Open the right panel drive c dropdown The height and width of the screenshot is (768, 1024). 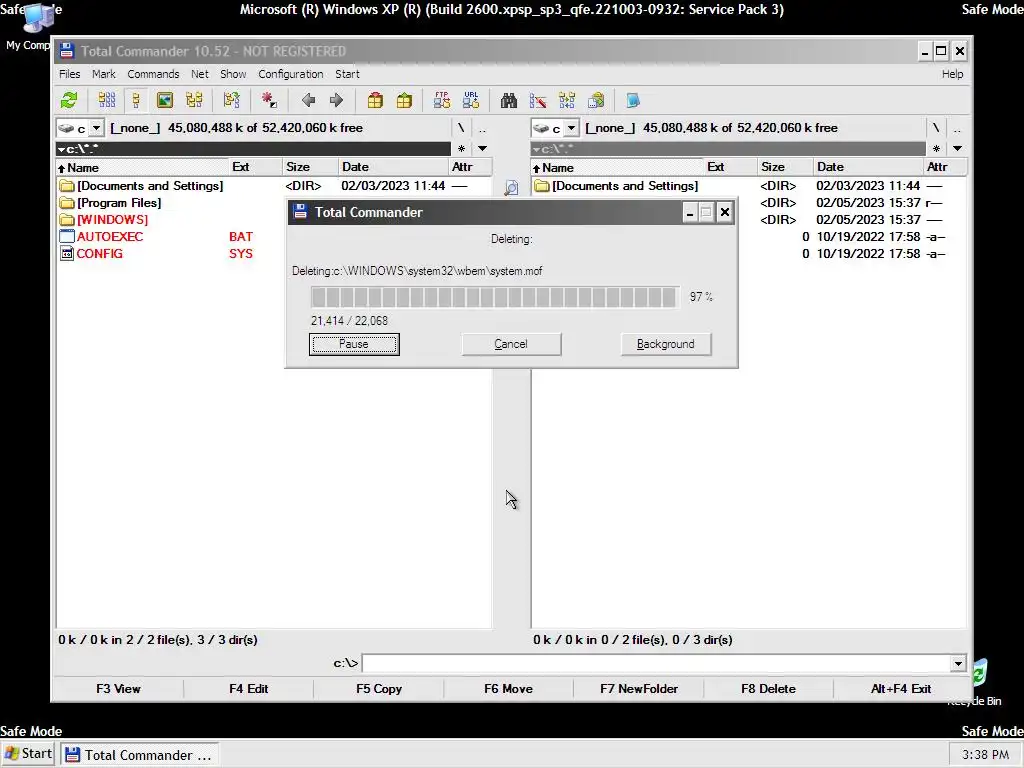coord(571,128)
